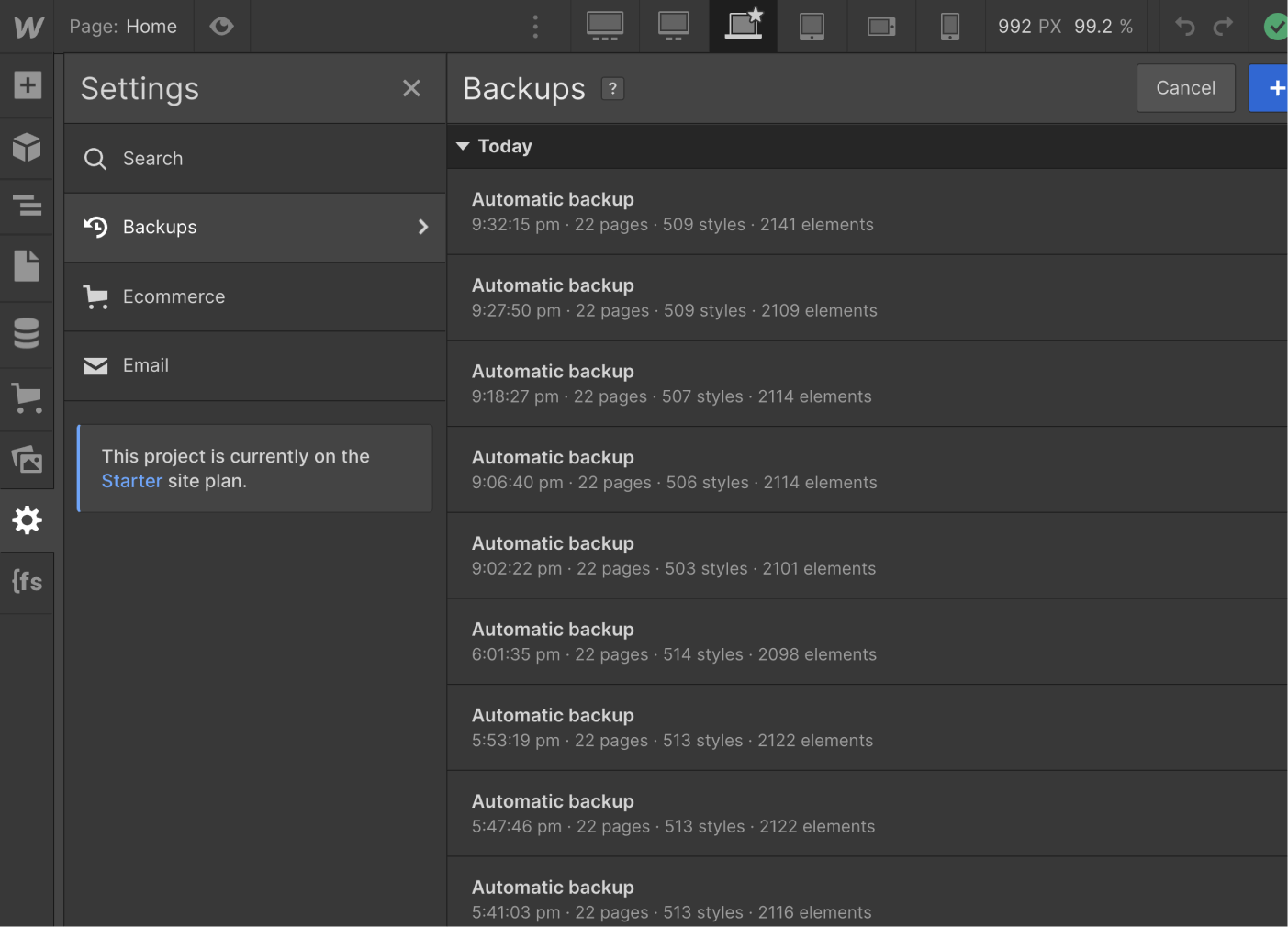1288x927 pixels.
Task: Click the Search field in Settings
Action: tap(152, 158)
